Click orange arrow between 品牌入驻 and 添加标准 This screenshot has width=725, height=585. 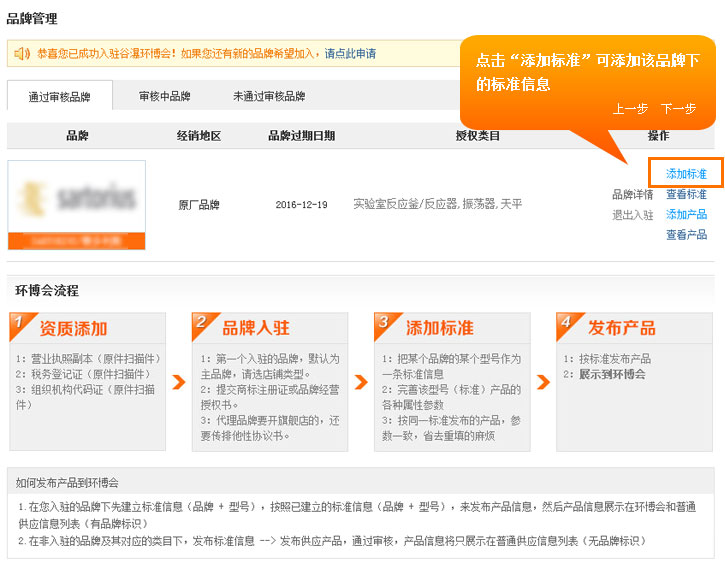click(x=361, y=382)
